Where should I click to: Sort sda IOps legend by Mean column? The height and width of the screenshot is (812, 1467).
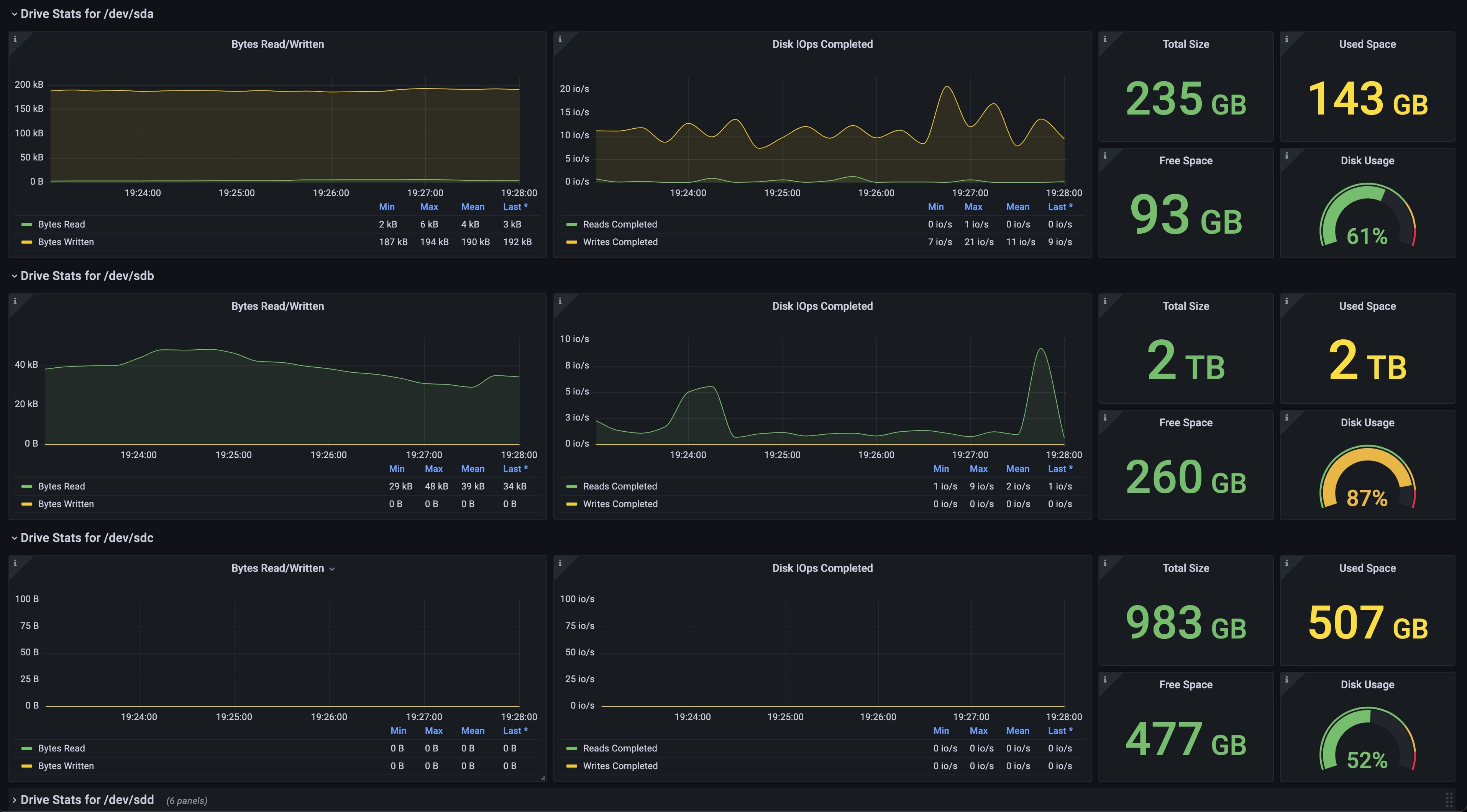click(1018, 206)
